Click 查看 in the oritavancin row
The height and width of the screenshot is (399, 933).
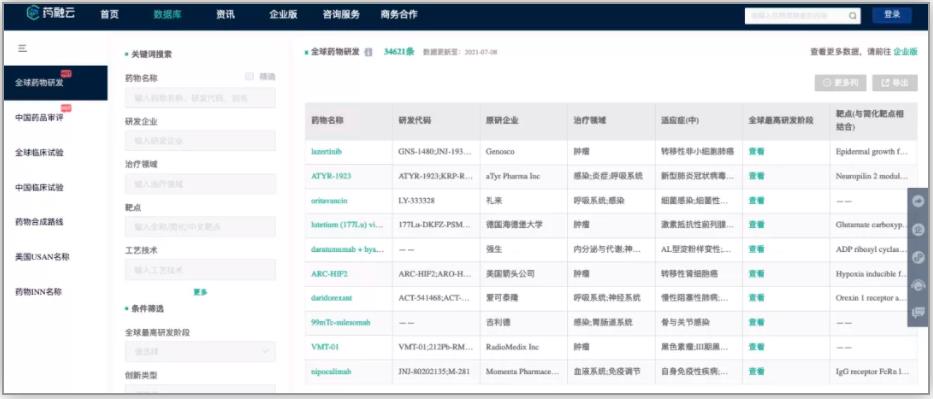click(x=756, y=200)
